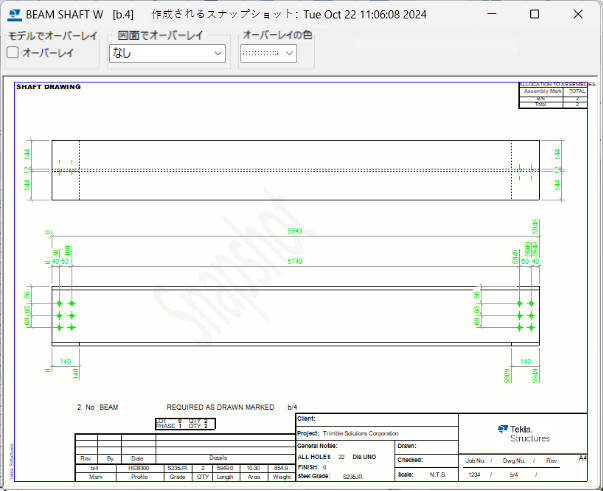
Task: Click the 5749 dimension value
Action: pos(295,261)
